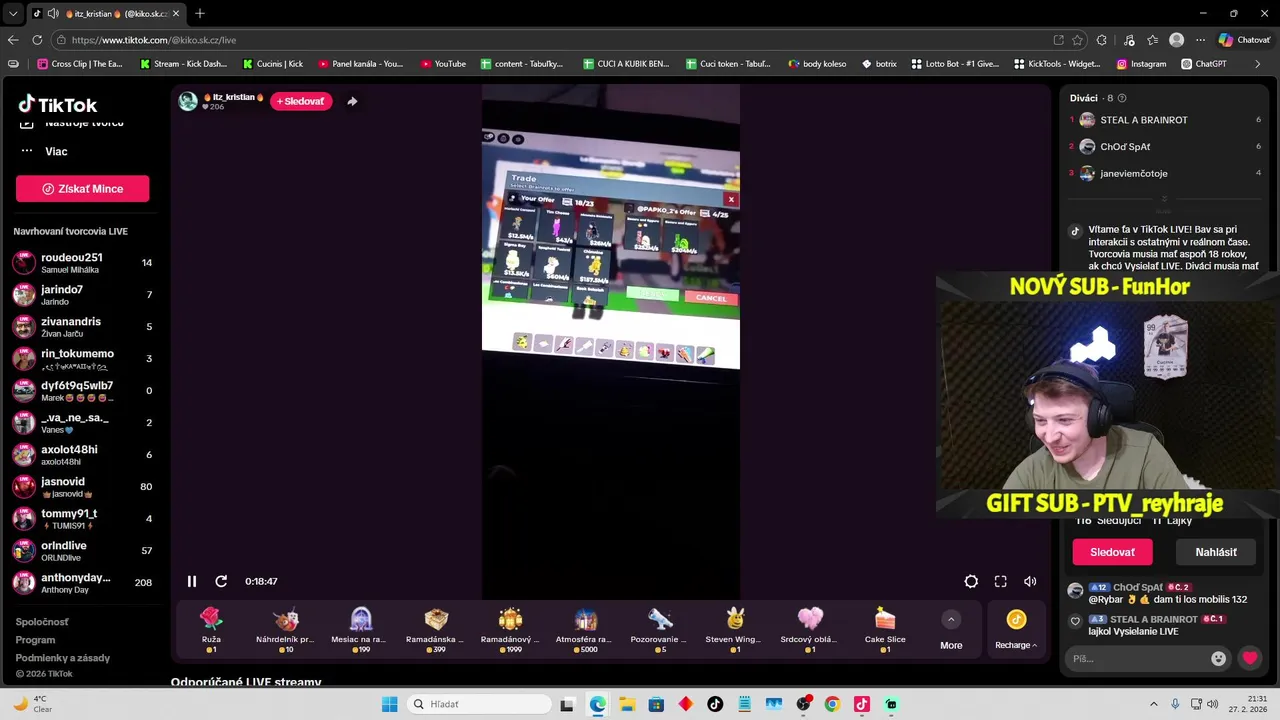
Task: Send the Pozorovanie gift
Action: pos(659,629)
